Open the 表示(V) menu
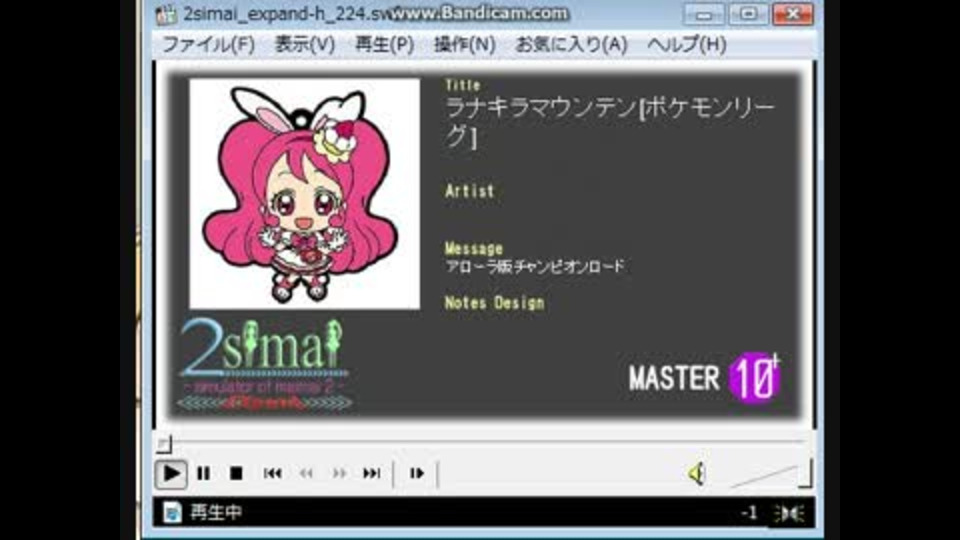The height and width of the screenshot is (540, 960). (305, 44)
